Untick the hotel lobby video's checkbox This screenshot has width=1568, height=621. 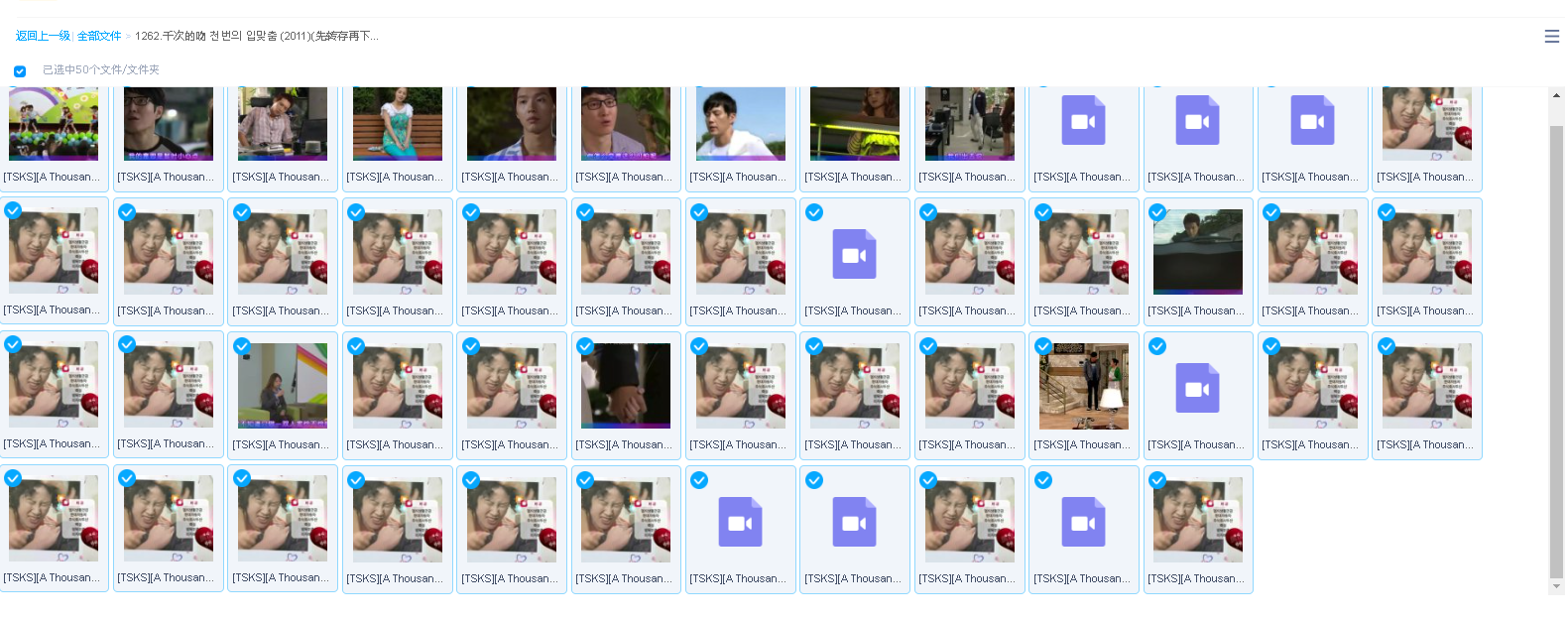click(x=1043, y=346)
